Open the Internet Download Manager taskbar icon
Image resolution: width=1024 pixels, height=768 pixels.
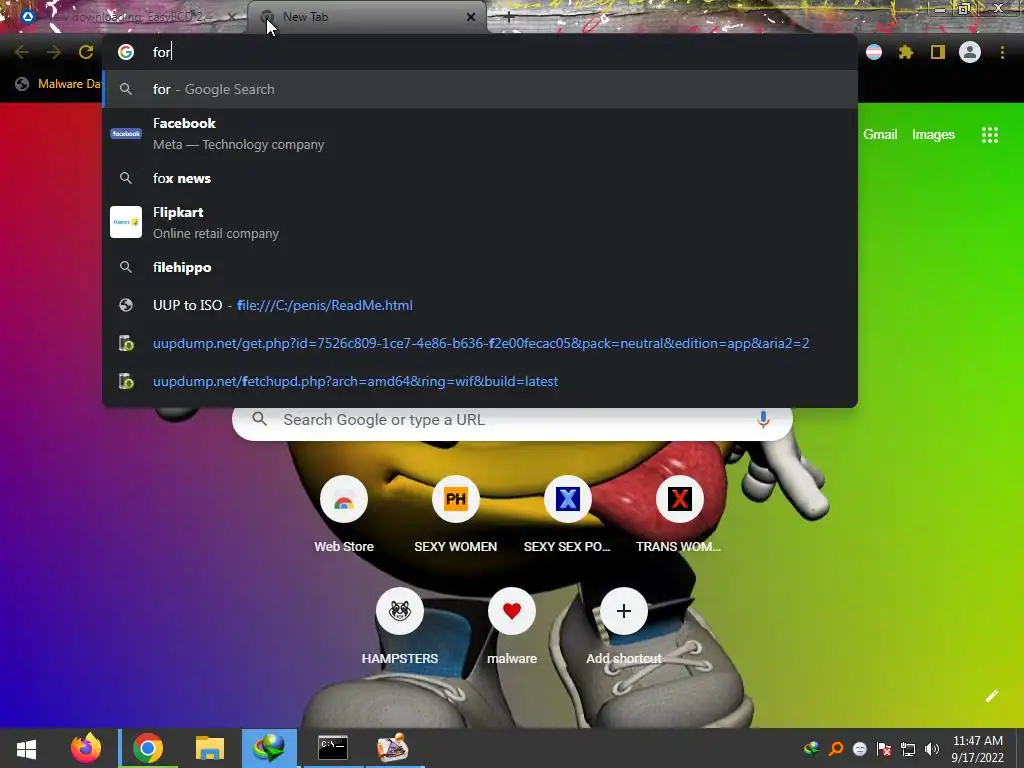click(269, 748)
